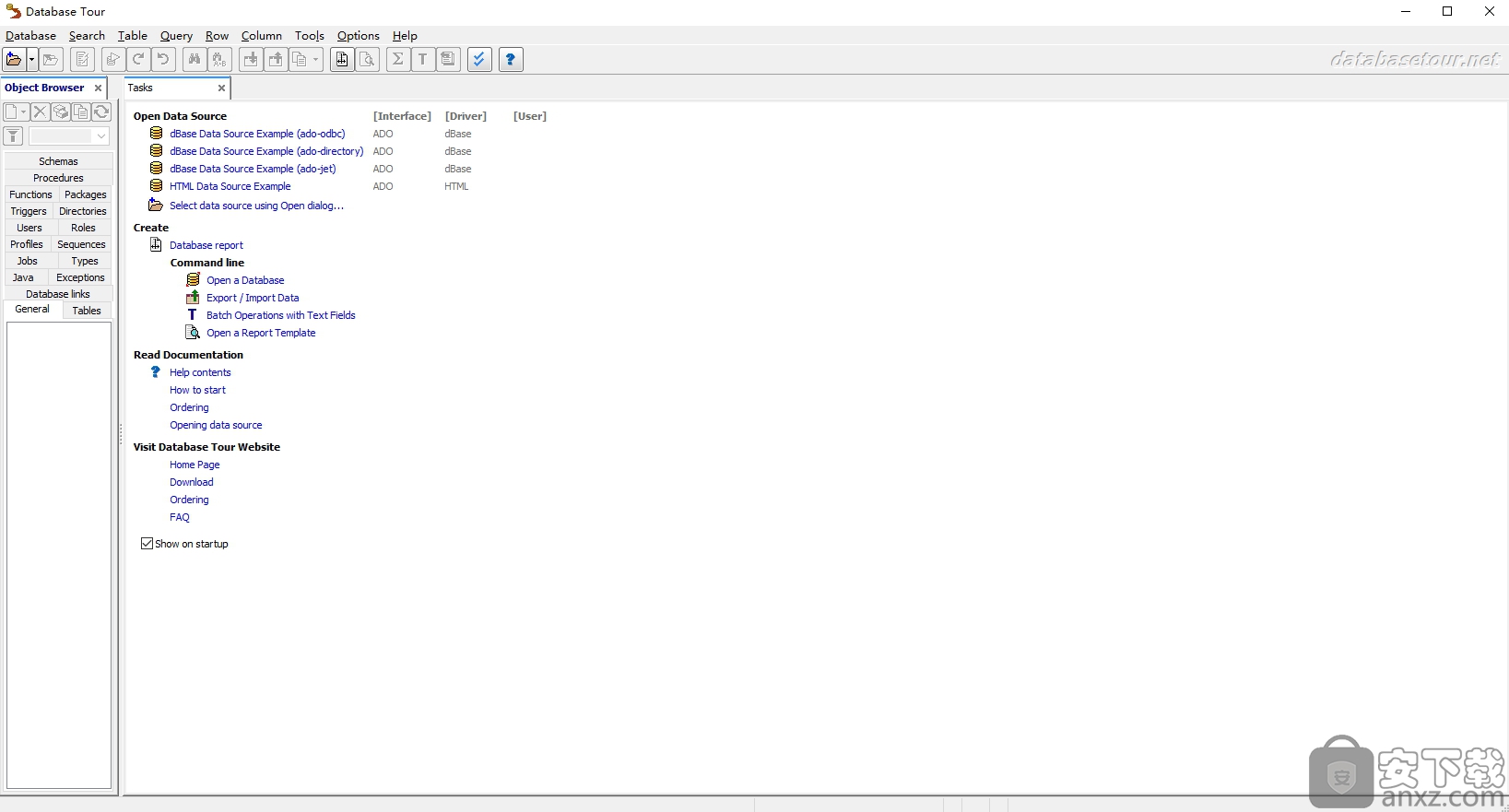Switch to the Schemas tab

[x=58, y=161]
